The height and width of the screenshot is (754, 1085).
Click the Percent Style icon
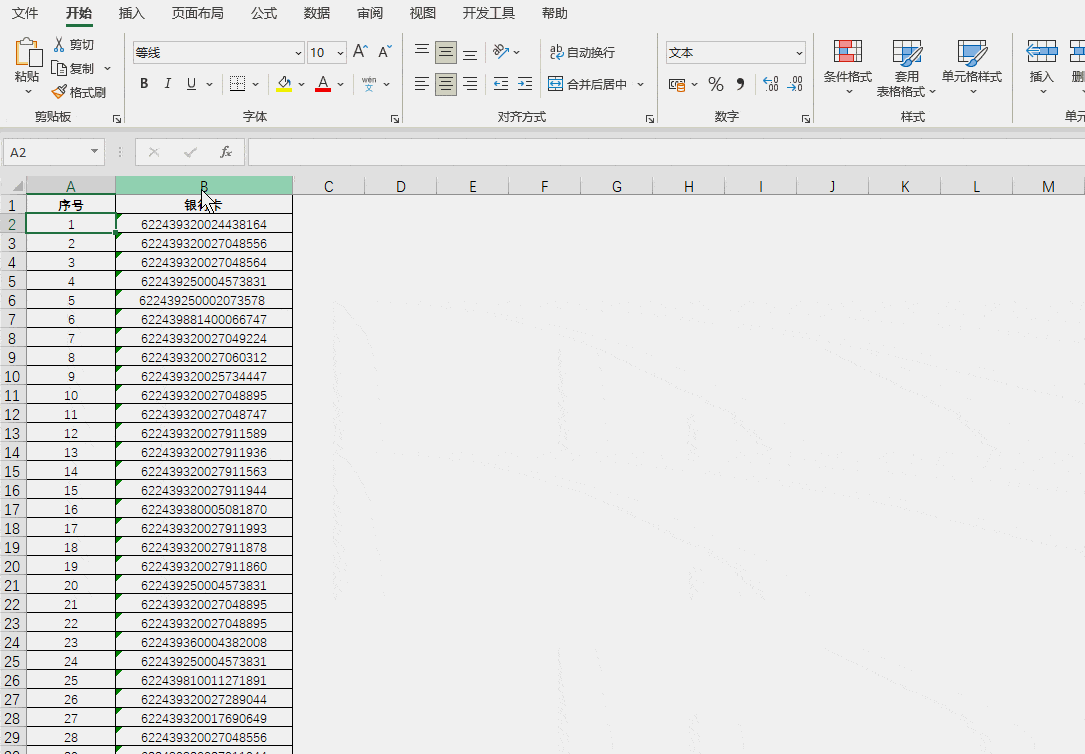coord(715,84)
